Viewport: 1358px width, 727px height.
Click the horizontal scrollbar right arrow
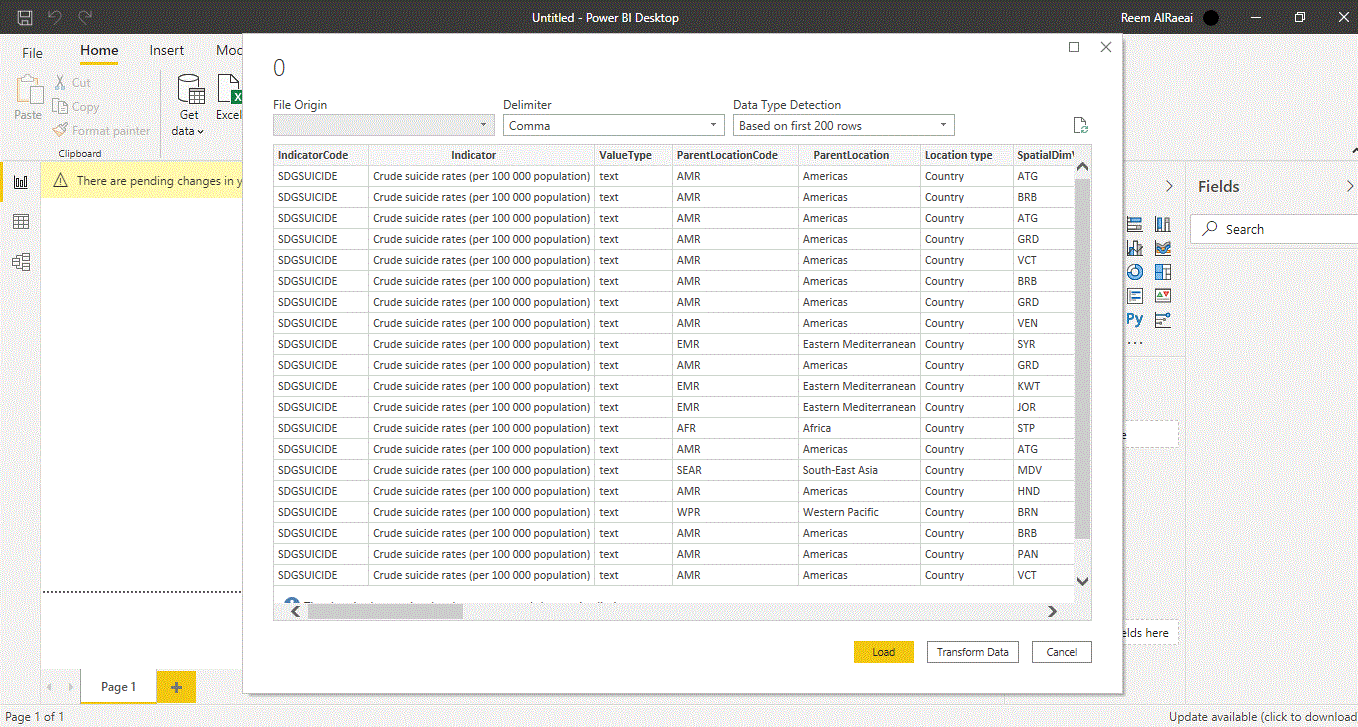point(1052,611)
